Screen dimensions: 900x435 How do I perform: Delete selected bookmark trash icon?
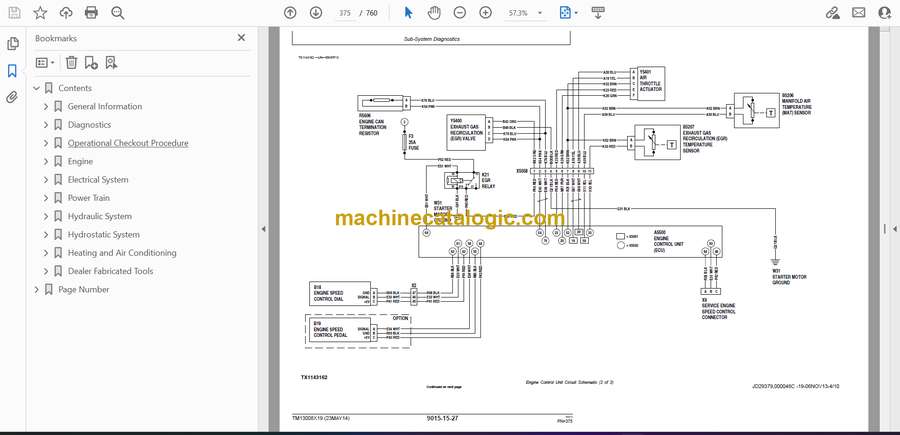click(x=71, y=63)
